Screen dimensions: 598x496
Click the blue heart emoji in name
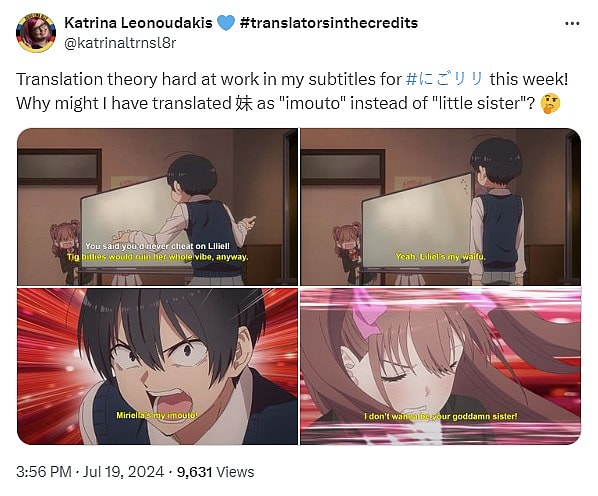point(225,23)
